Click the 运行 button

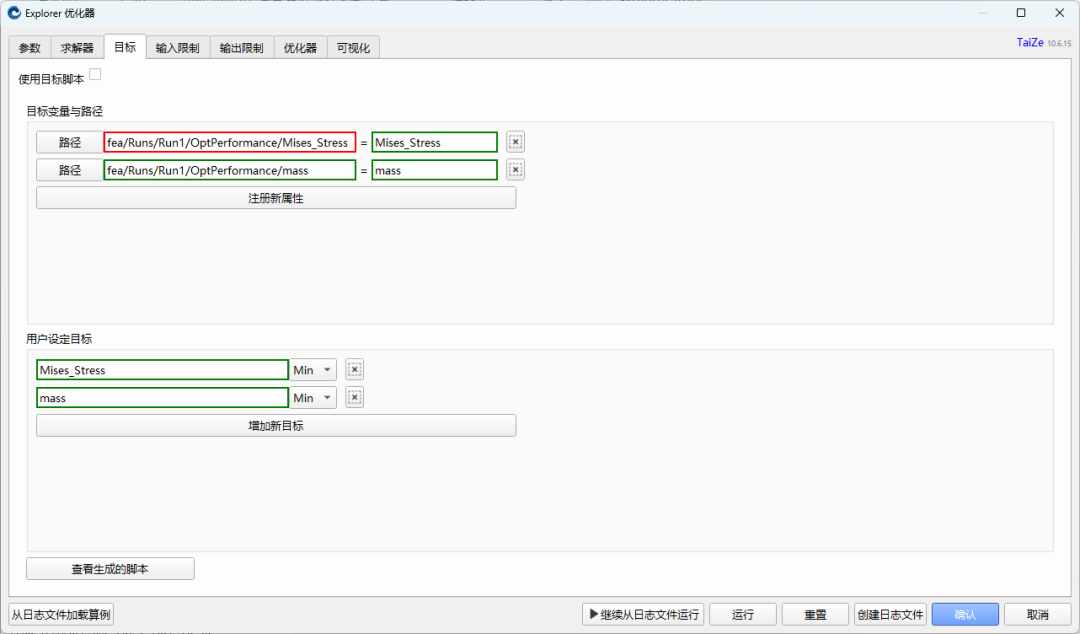(742, 614)
